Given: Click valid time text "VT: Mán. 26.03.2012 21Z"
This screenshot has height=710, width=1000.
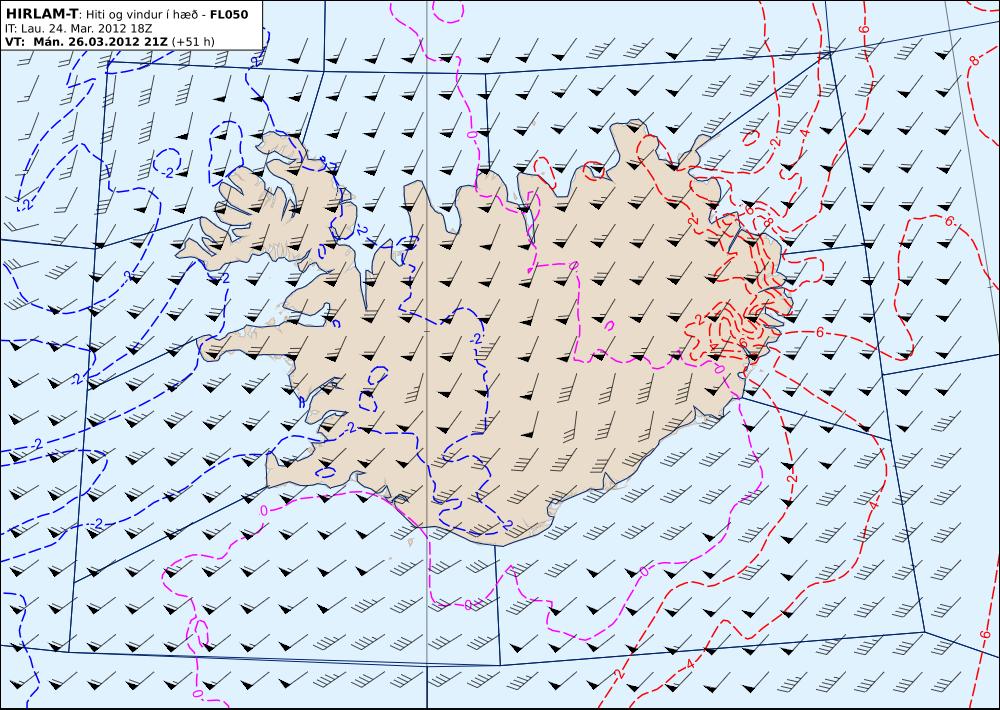Looking at the screenshot, I should pos(86,42).
